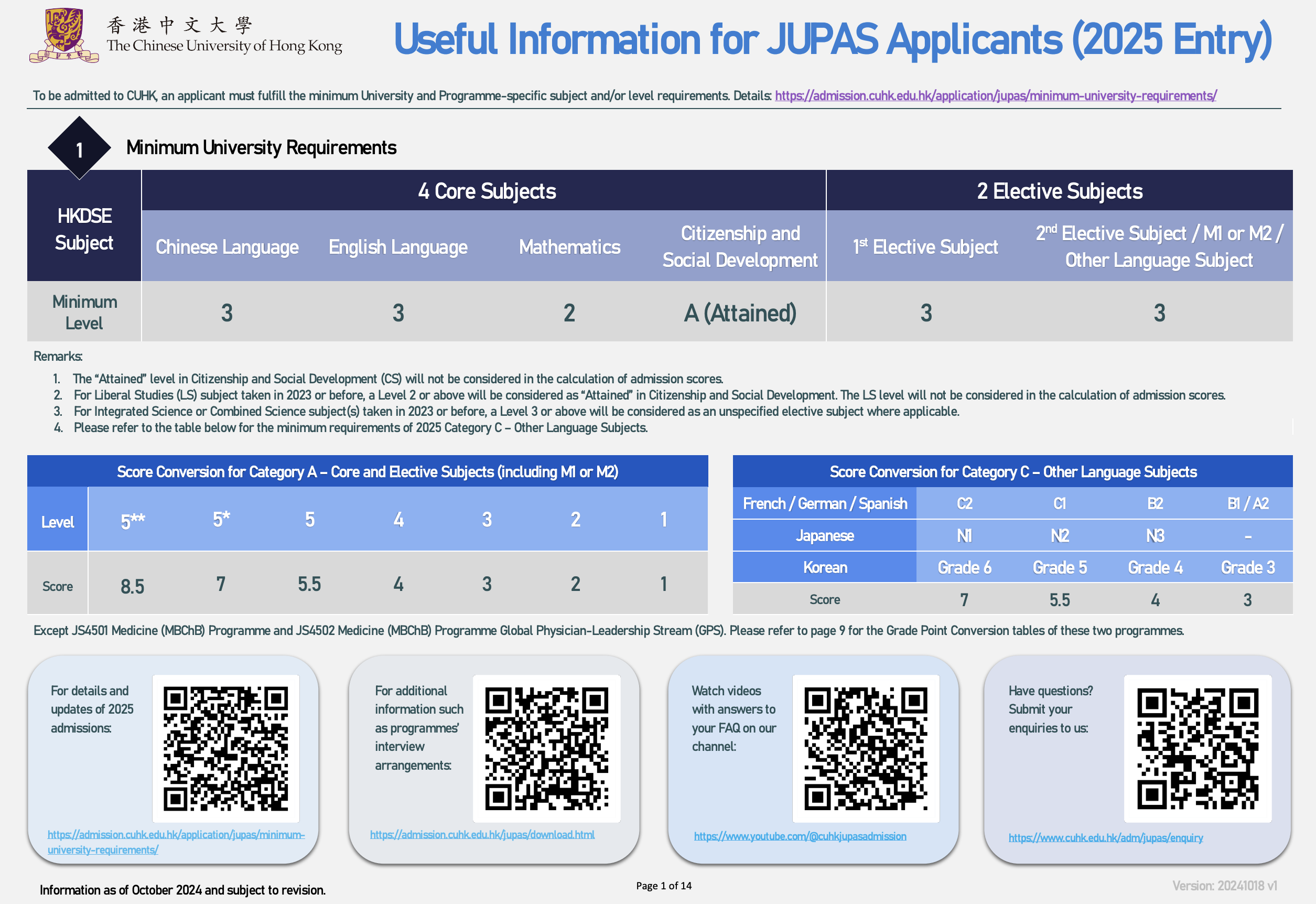Select the 'B1 / A2' language level cell
This screenshot has width=1316, height=904.
coord(1247,503)
